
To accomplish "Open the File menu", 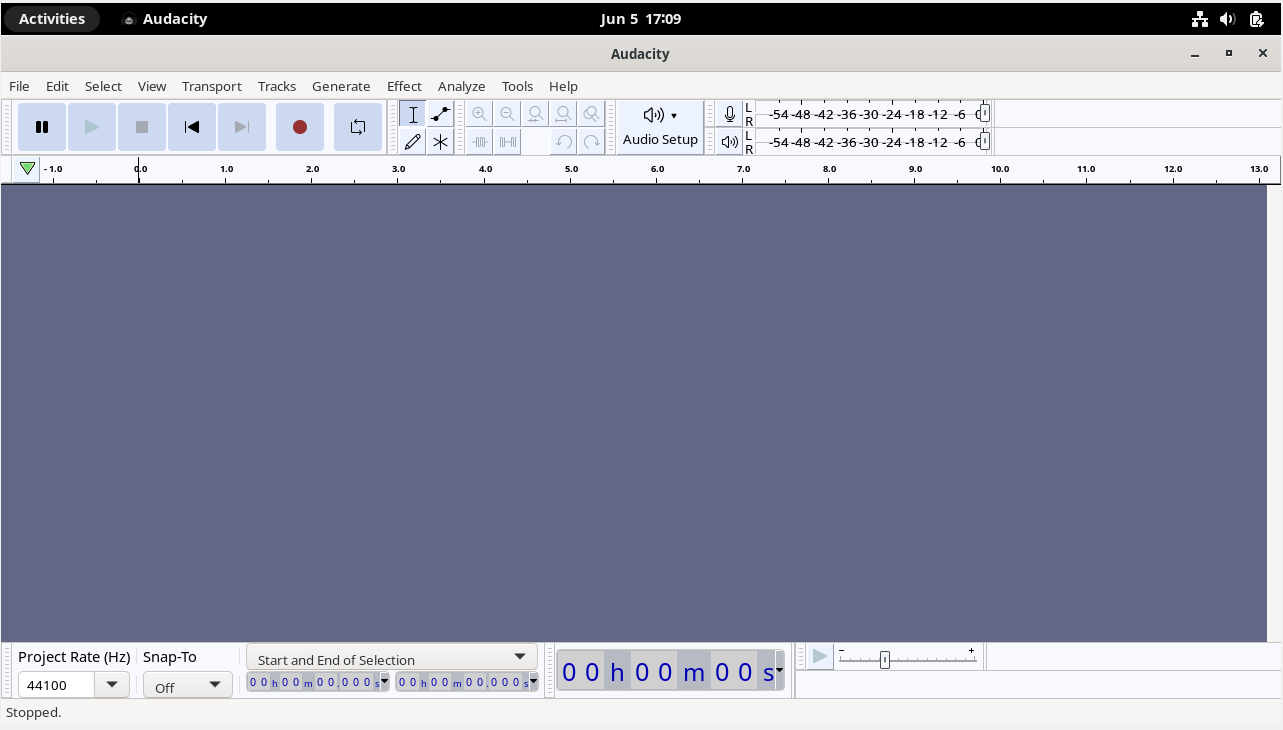I will coord(19,86).
